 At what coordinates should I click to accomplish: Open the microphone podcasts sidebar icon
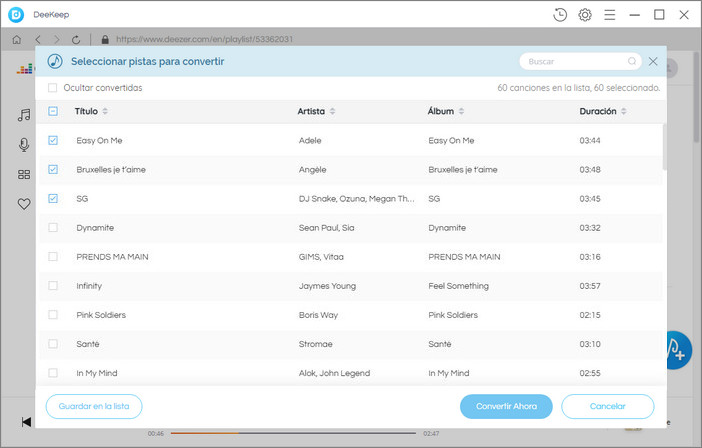24,145
